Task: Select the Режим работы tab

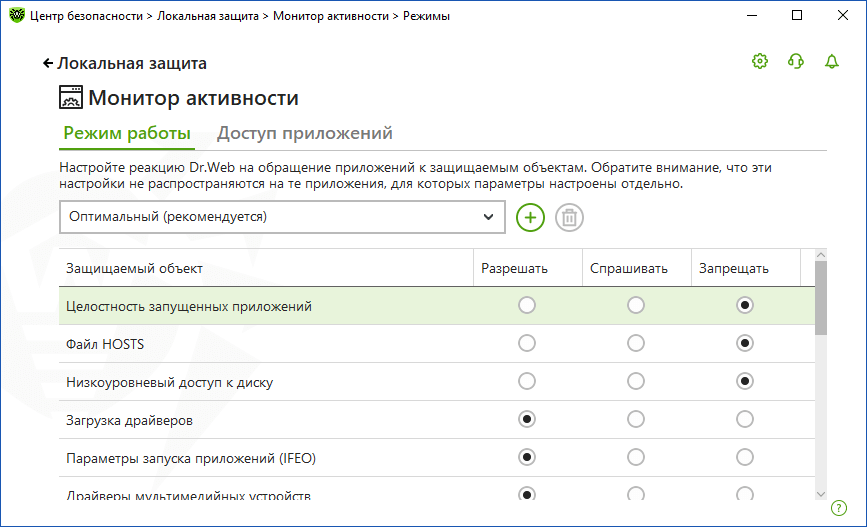Action: click(127, 133)
